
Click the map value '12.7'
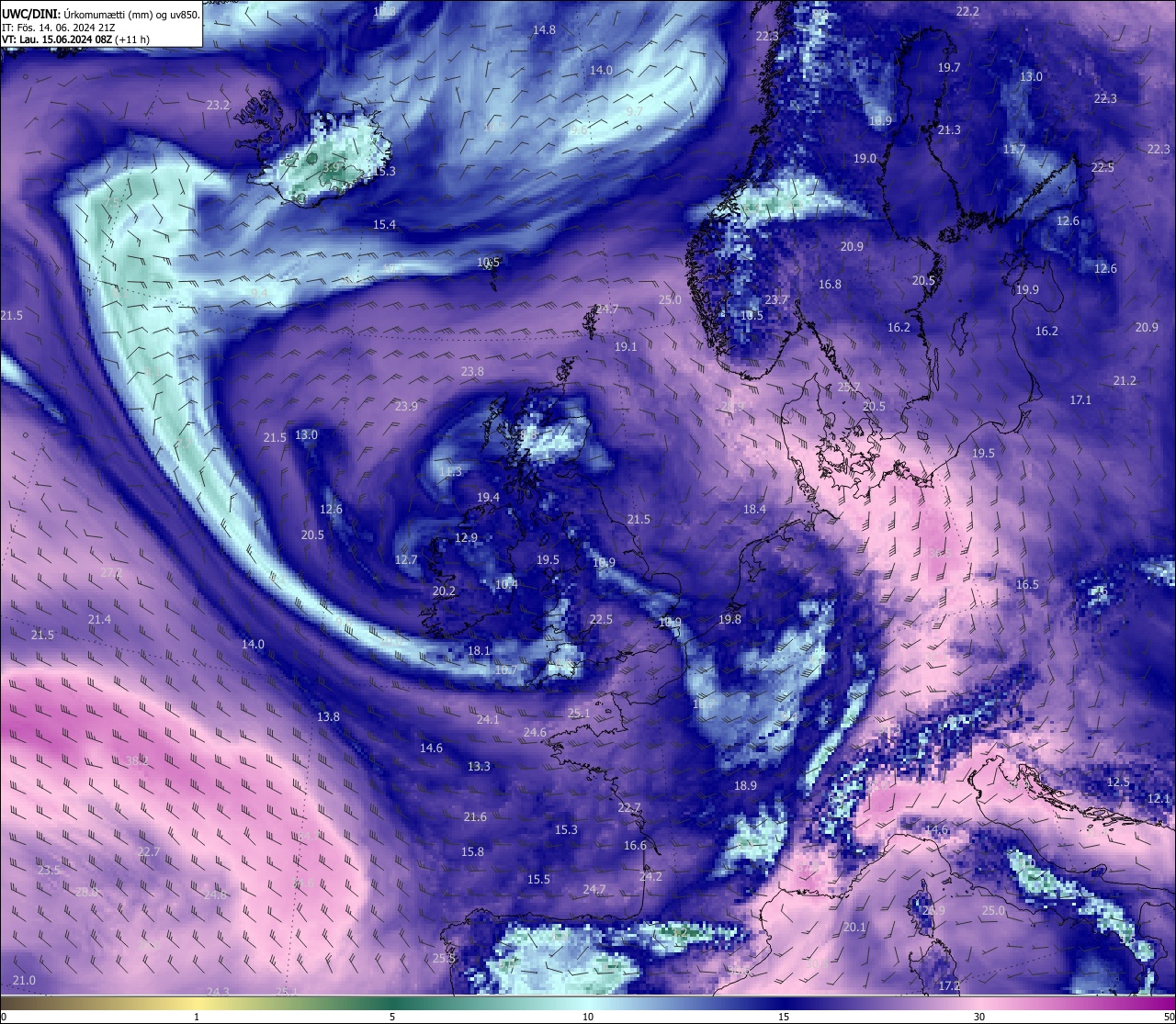406,560
